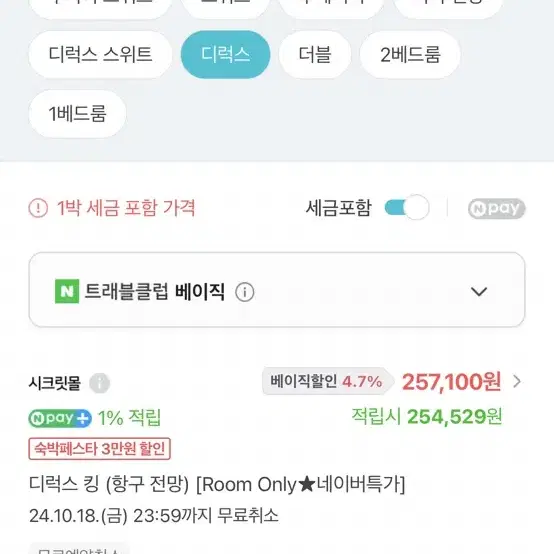Choose the 2베드룸 room filter
The width and height of the screenshot is (554, 554).
(x=410, y=54)
